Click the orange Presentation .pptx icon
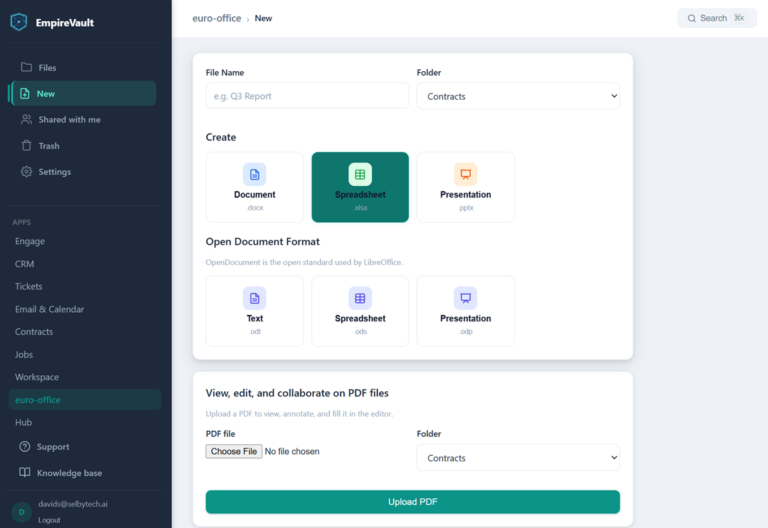Image resolution: width=768 pixels, height=528 pixels. tap(465, 174)
